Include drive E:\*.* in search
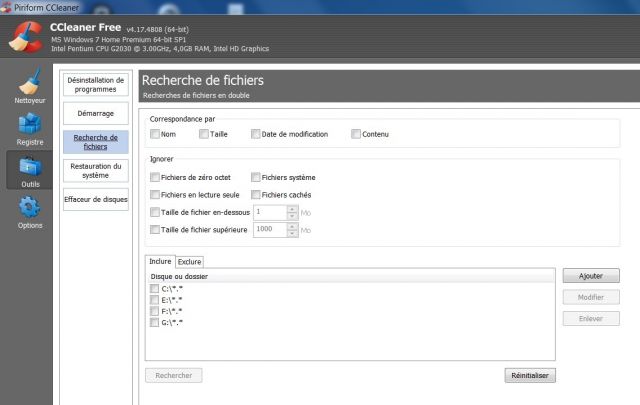Screen dimensions: 640x405 tap(154, 300)
